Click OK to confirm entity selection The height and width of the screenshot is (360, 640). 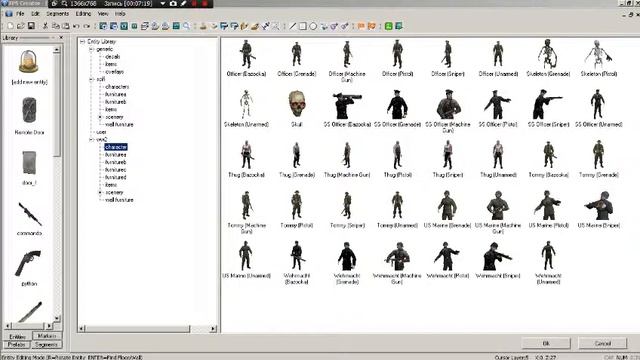click(x=546, y=343)
